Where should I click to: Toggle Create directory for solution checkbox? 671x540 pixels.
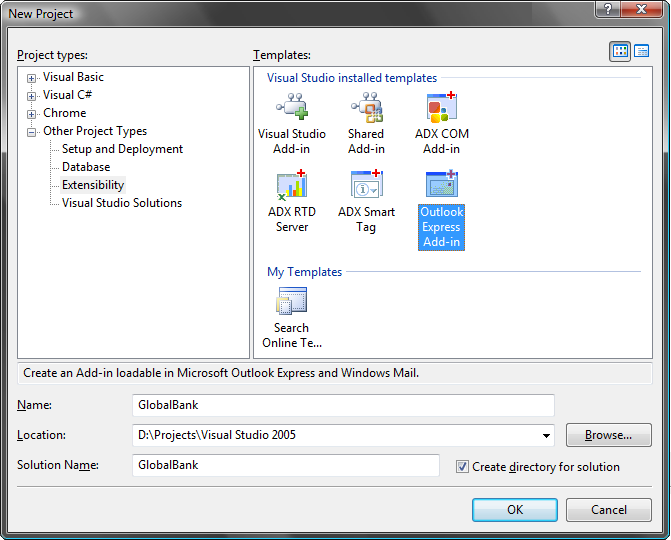[x=462, y=466]
